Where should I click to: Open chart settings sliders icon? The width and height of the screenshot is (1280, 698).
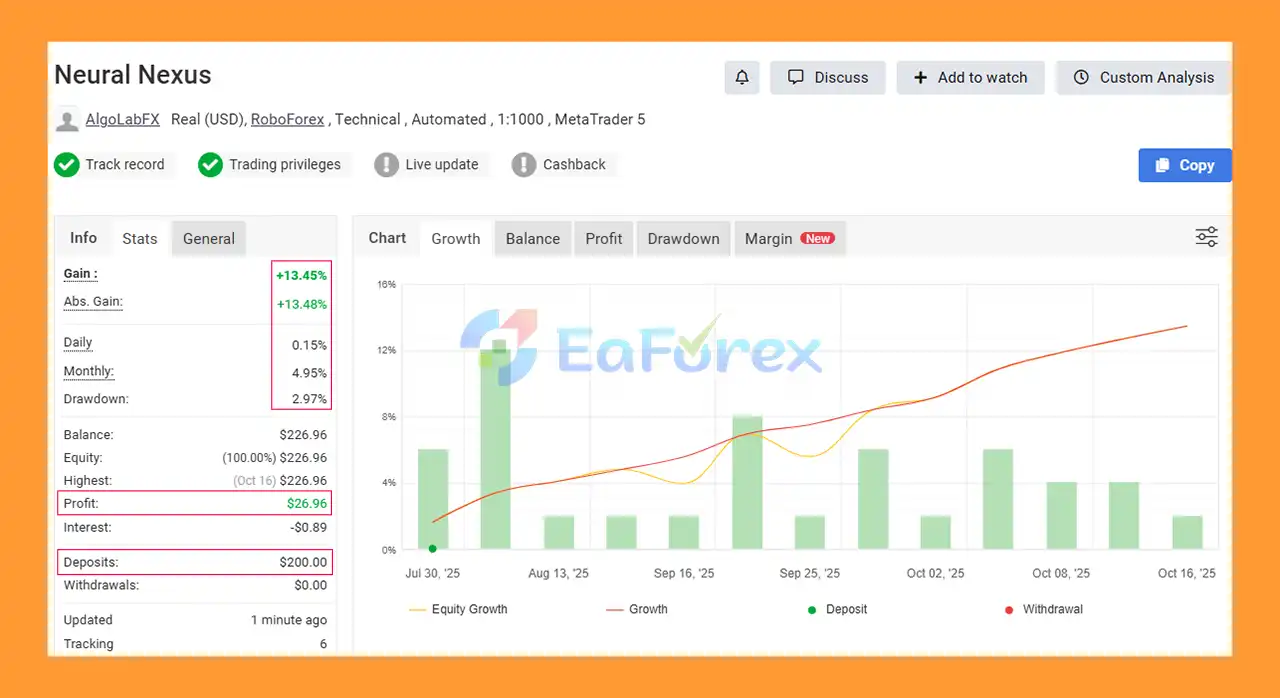[x=1206, y=237]
